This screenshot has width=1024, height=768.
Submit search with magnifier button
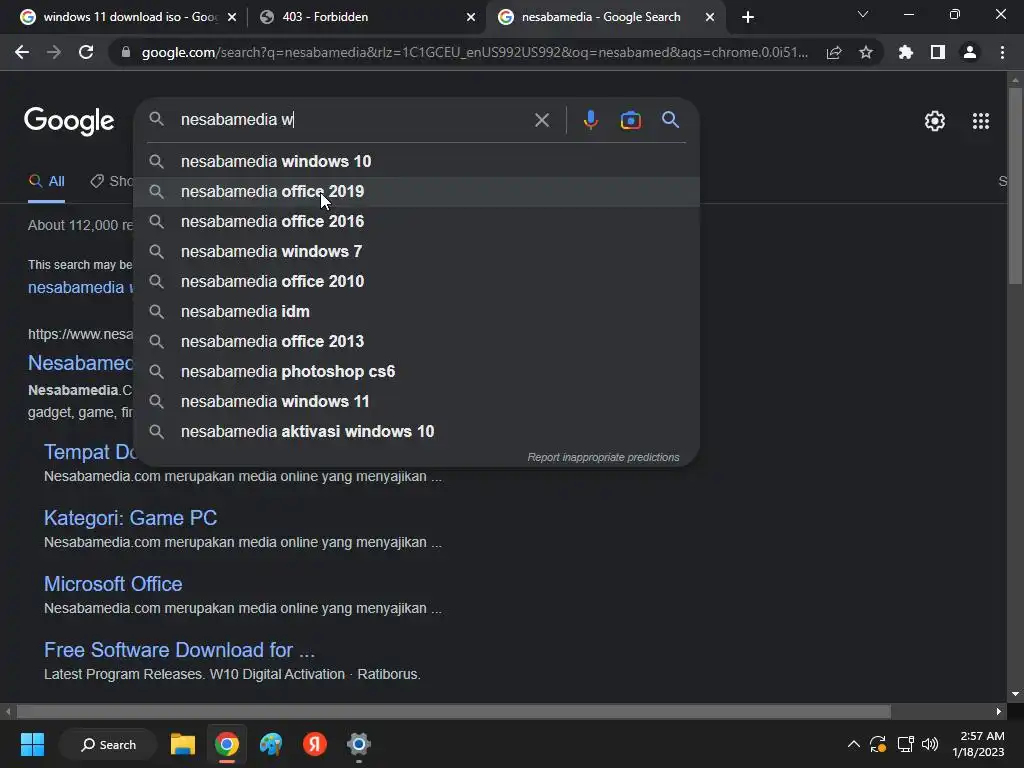(x=671, y=120)
